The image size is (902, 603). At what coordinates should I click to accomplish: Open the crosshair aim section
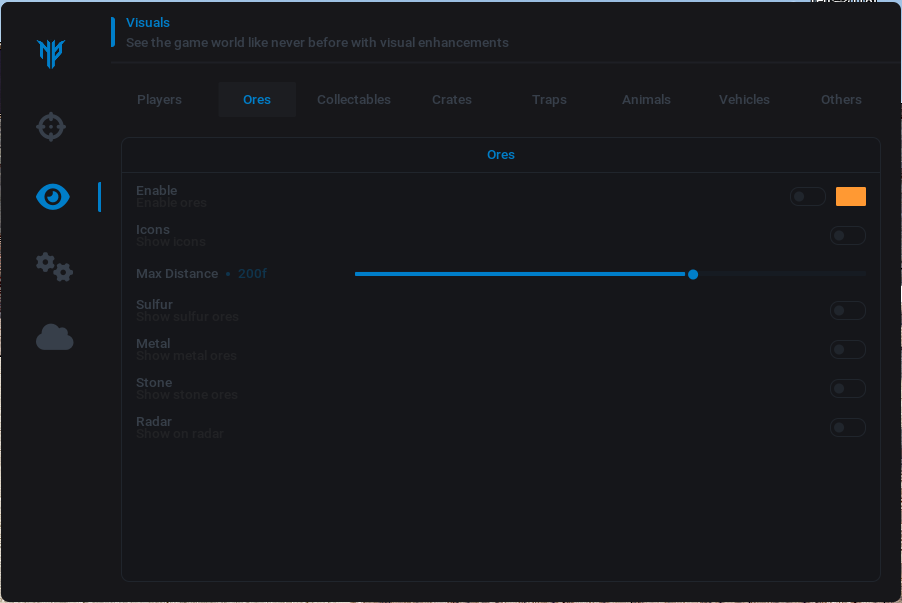tap(52, 127)
